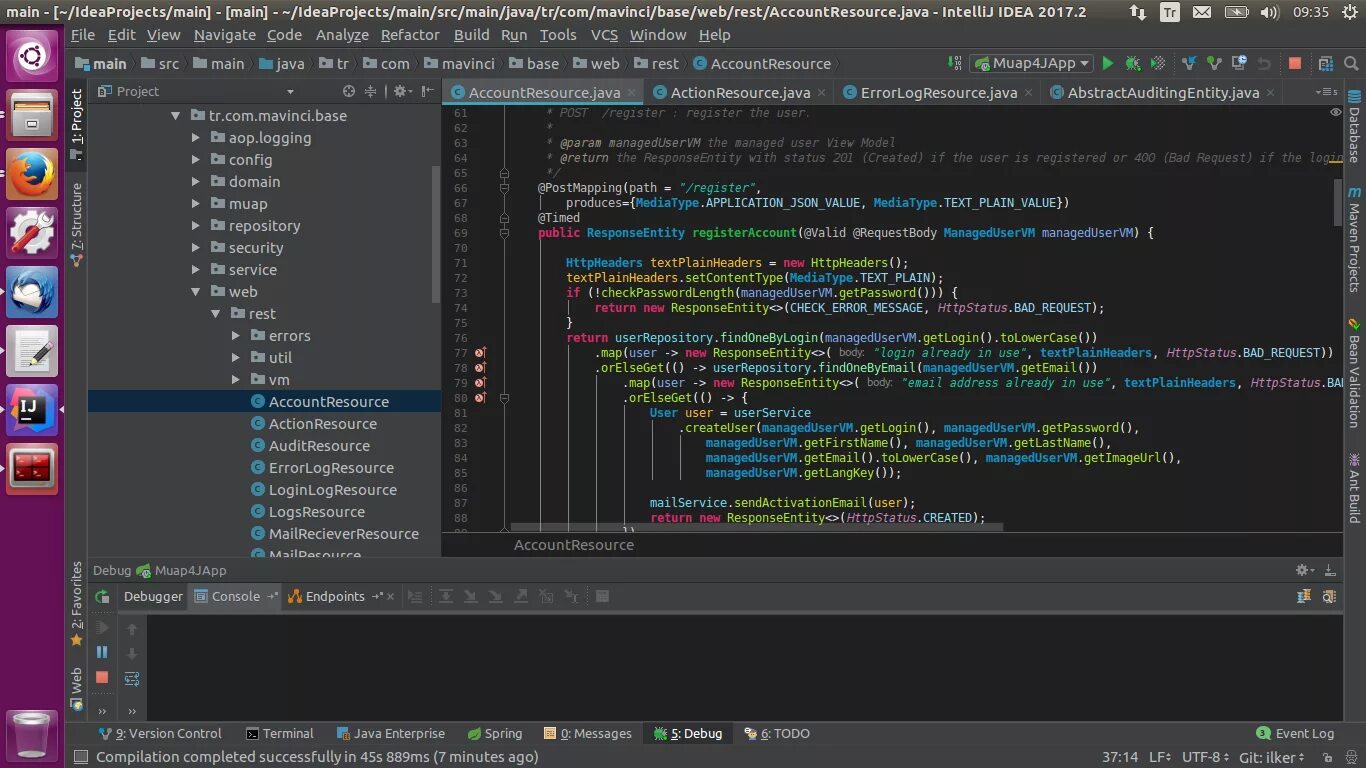Expand the errors folder
The image size is (1366, 768).
point(236,336)
